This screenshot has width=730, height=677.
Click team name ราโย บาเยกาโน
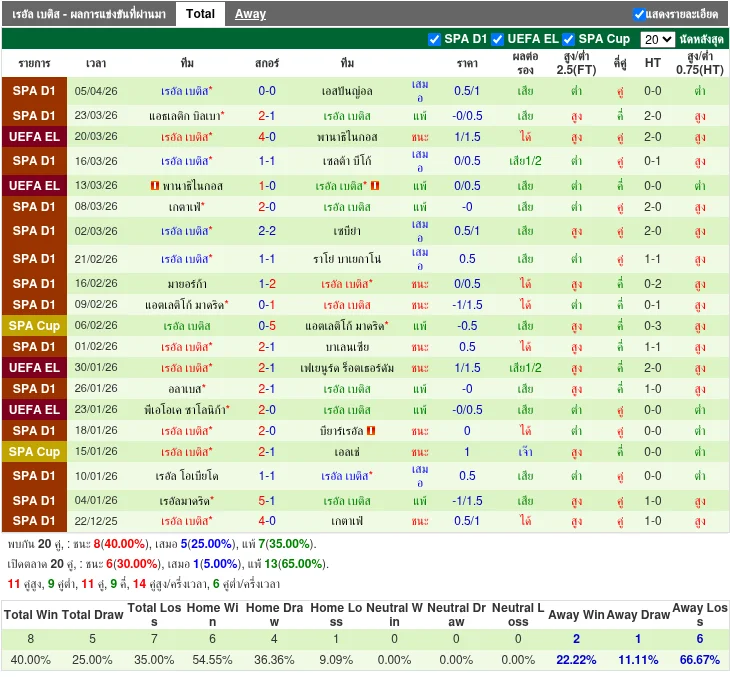[347, 259]
